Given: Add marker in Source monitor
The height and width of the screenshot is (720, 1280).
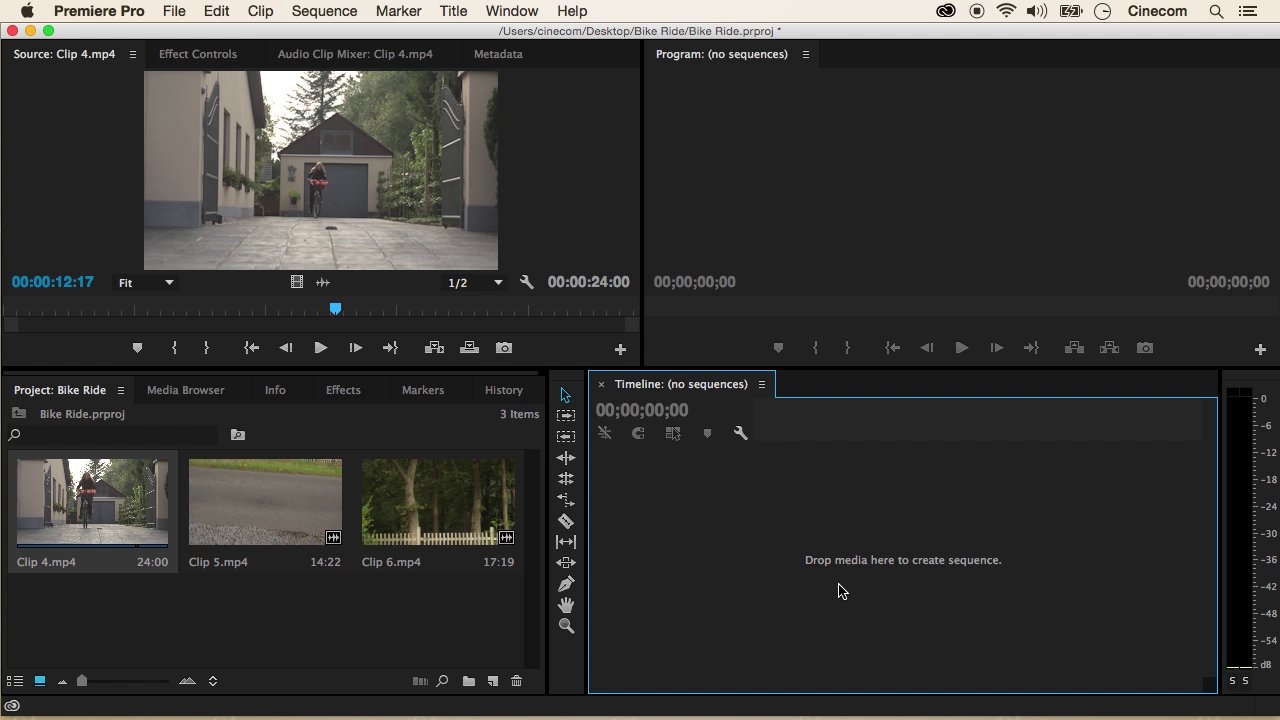Looking at the screenshot, I should (137, 348).
